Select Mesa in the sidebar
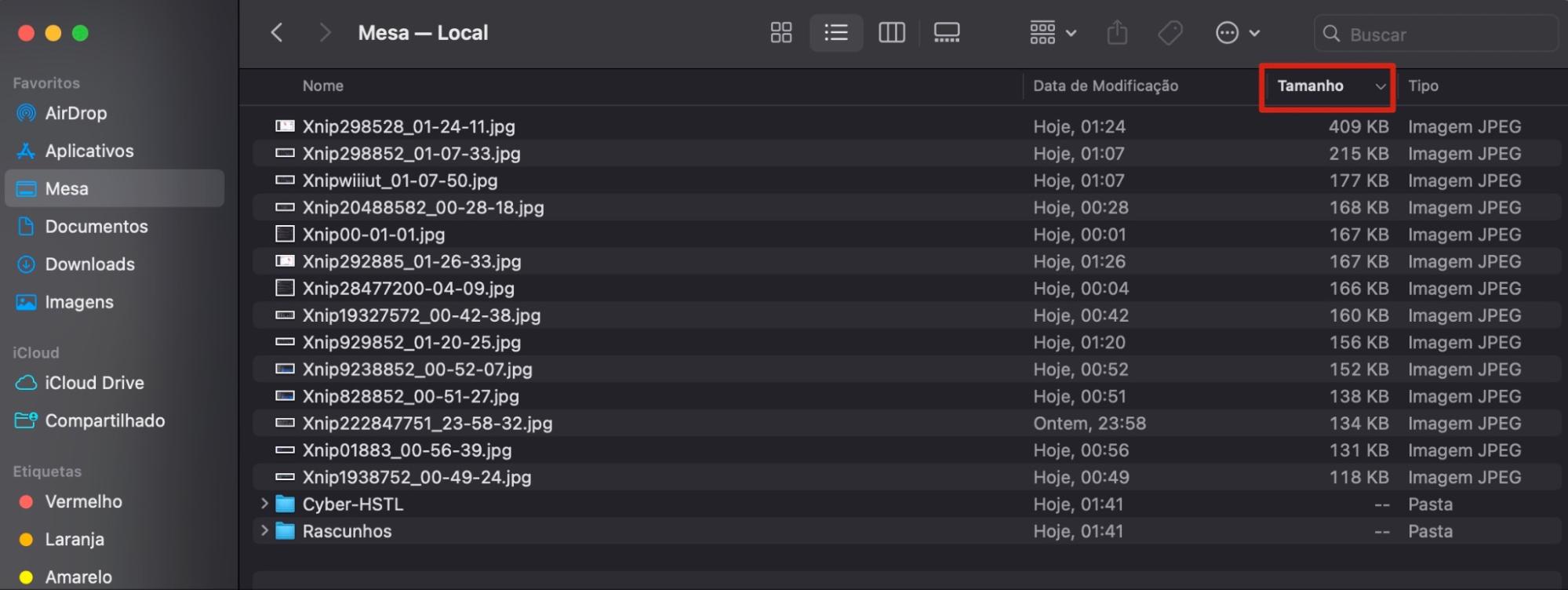 [x=115, y=188]
